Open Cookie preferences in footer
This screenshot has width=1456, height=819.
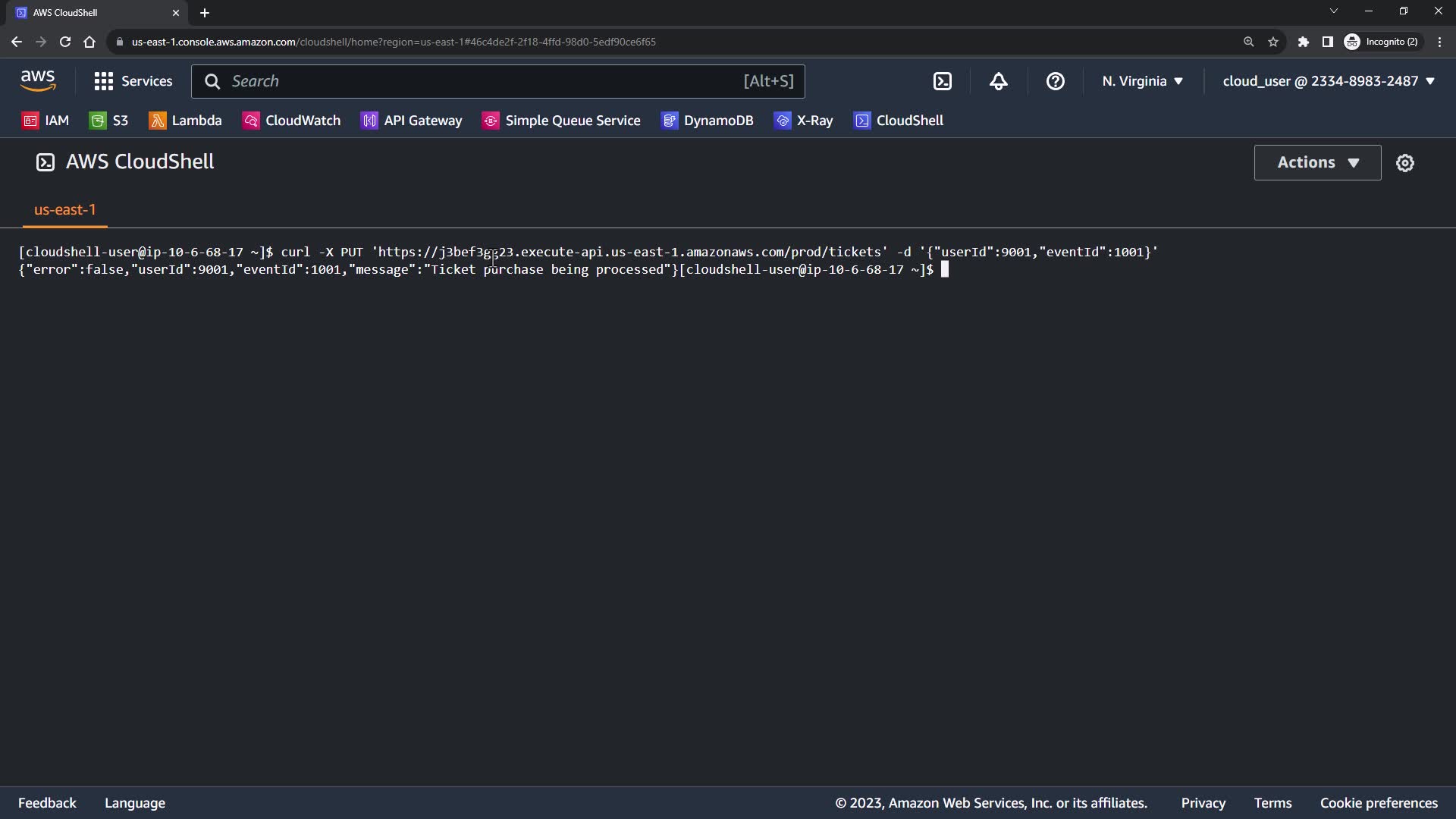point(1378,803)
